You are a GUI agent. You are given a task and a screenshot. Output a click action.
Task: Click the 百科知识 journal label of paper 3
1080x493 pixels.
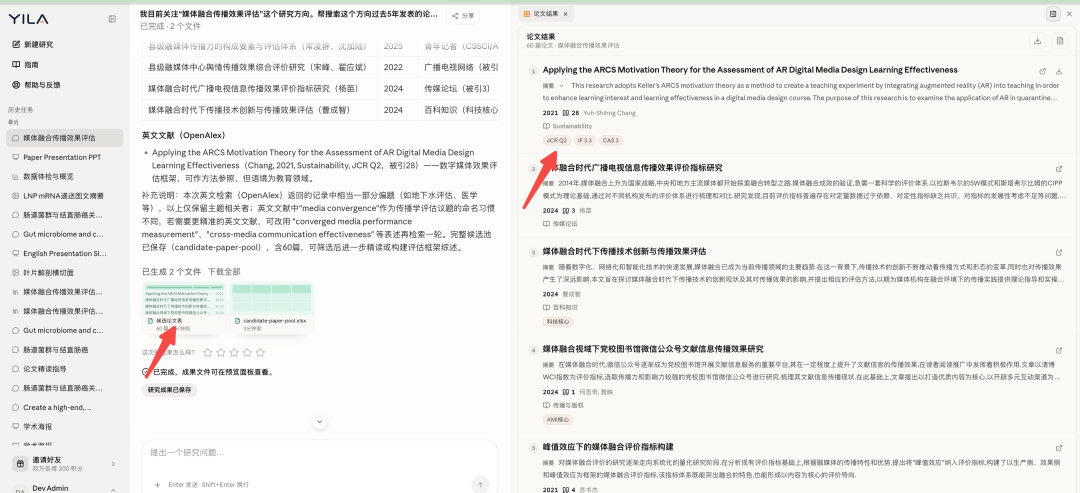[x=561, y=307]
